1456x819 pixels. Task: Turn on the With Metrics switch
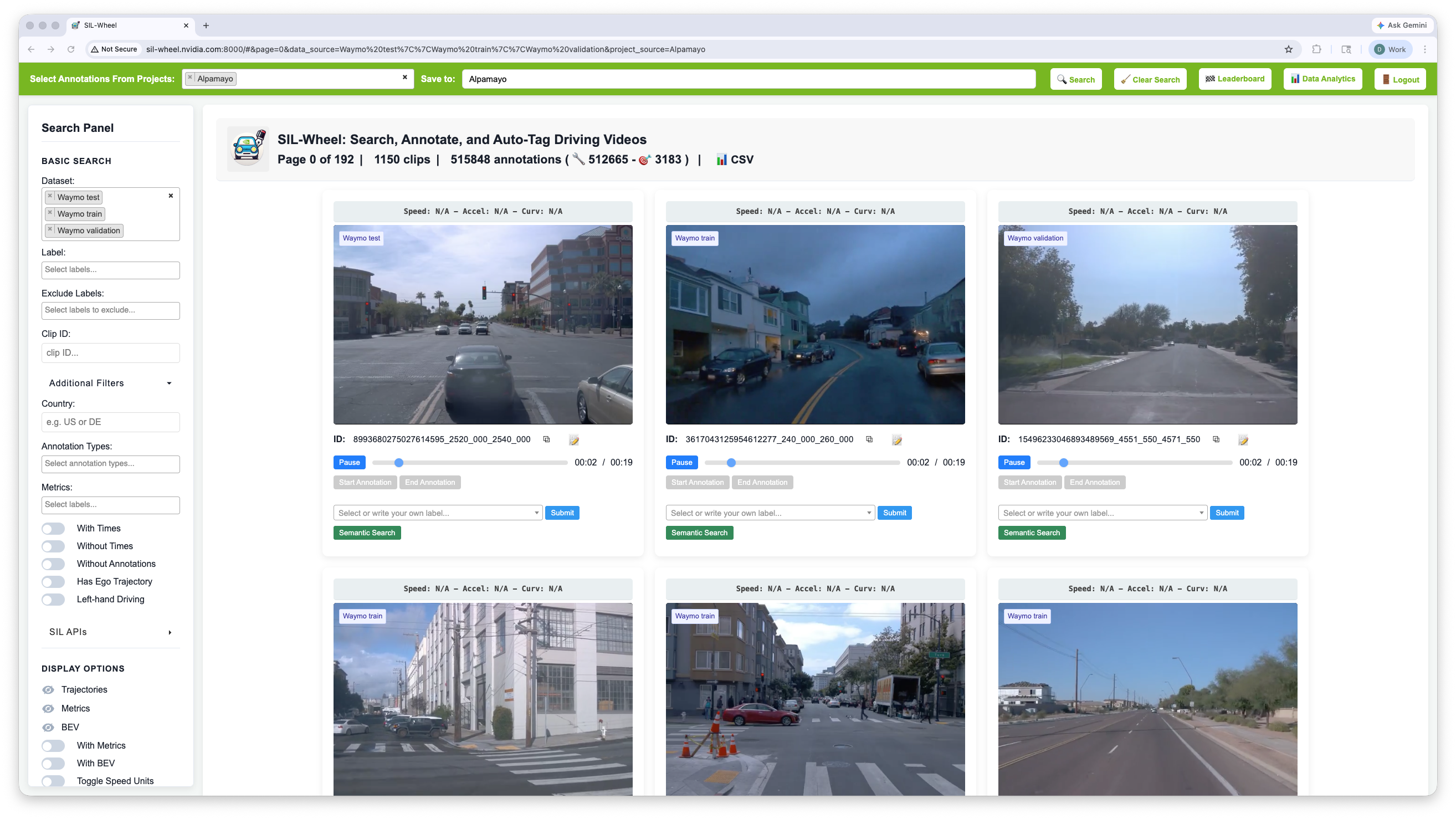pyautogui.click(x=53, y=745)
